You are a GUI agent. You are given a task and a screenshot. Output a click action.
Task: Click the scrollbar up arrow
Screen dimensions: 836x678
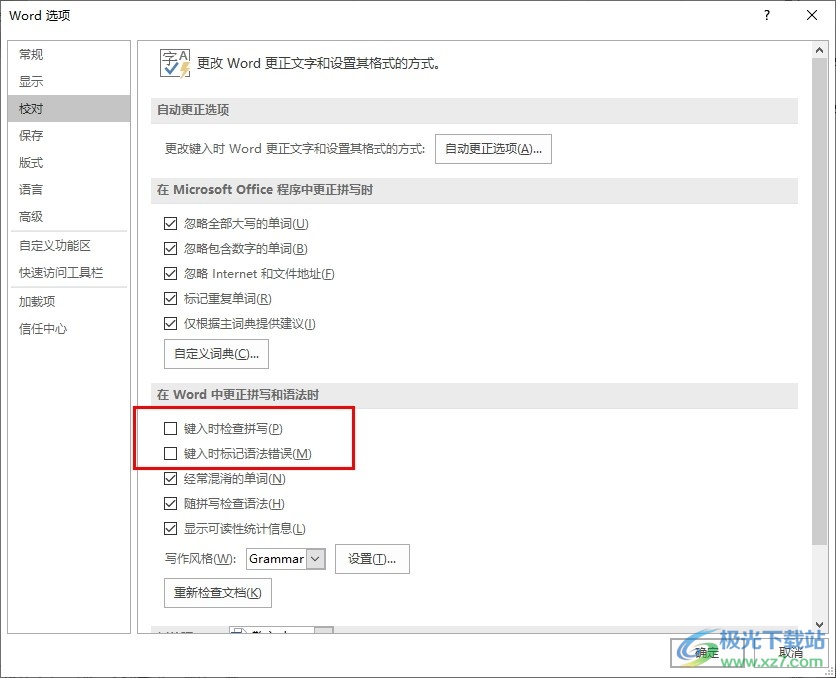pyautogui.click(x=819, y=51)
